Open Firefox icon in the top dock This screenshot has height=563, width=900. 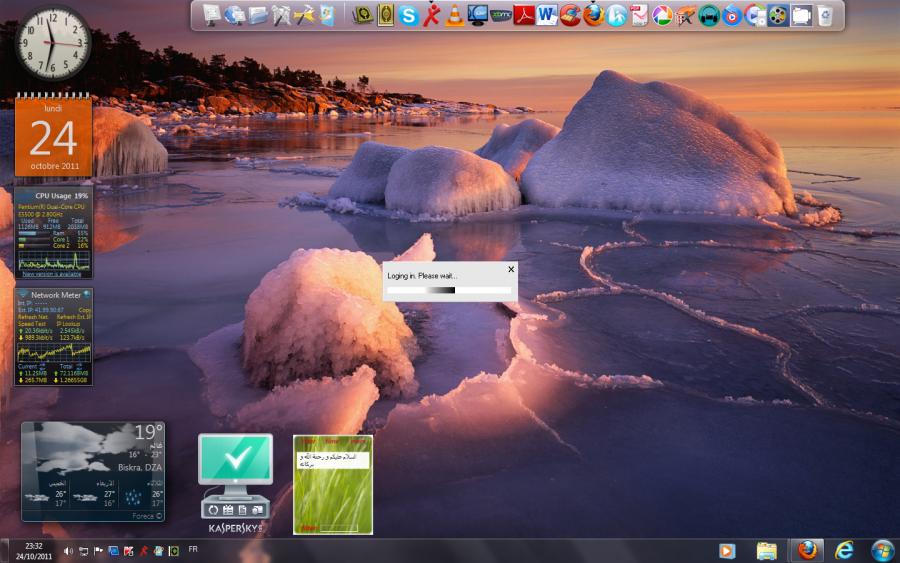point(593,15)
